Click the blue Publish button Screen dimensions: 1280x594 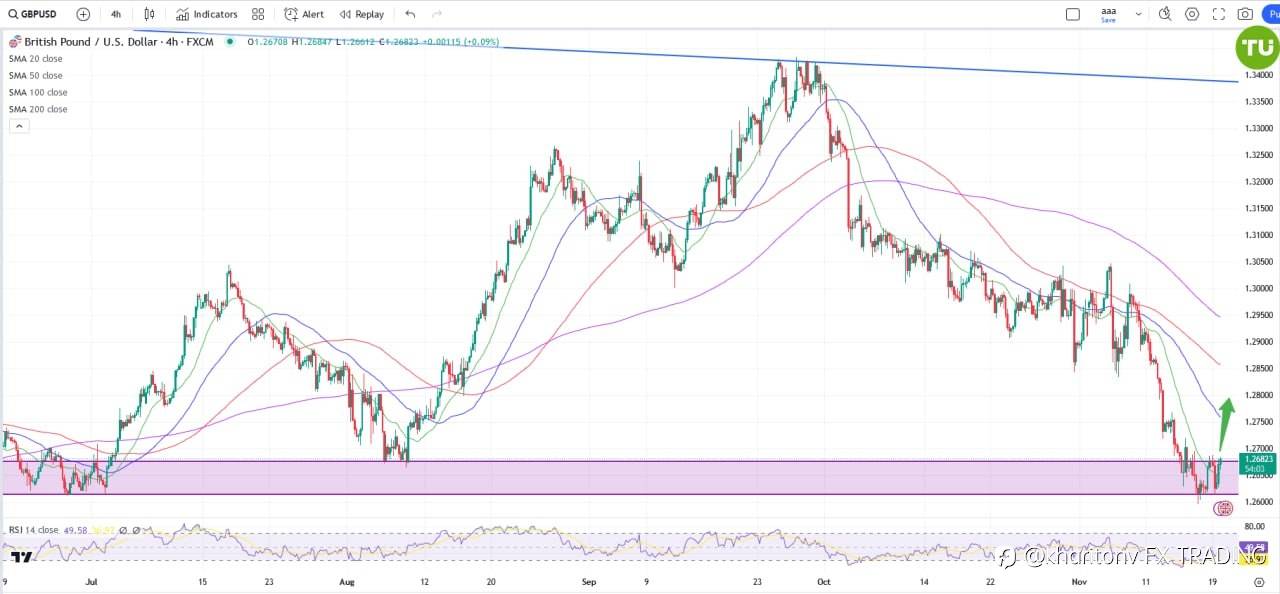point(1271,14)
